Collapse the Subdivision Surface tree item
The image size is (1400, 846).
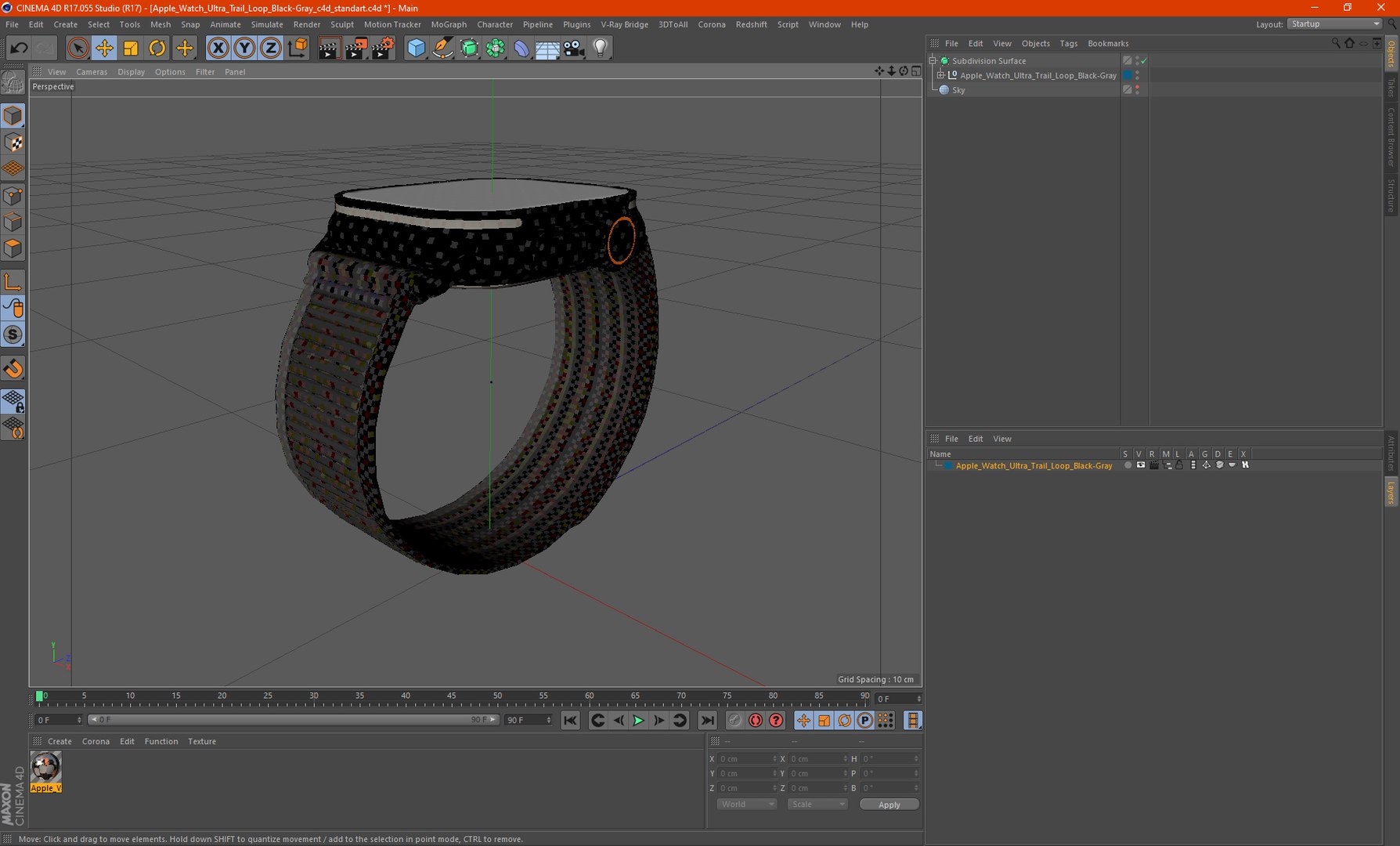pos(933,60)
